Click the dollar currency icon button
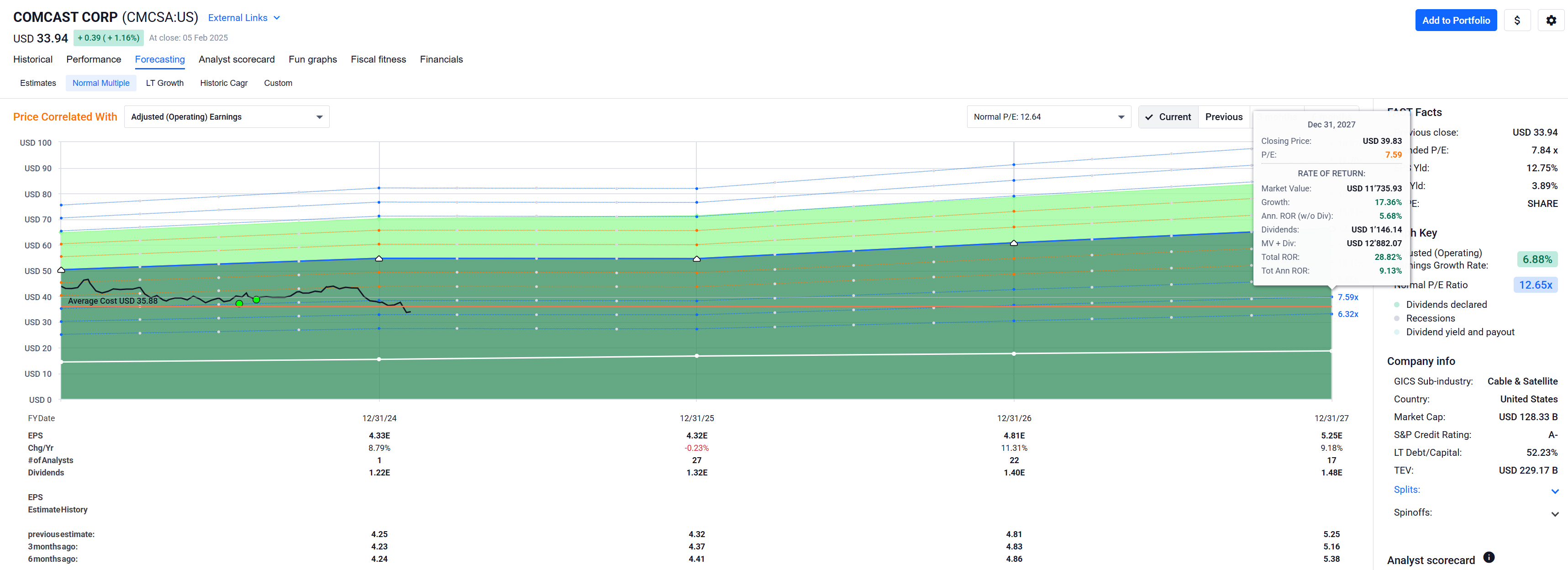Screen dimensions: 1568x570 point(1517,20)
